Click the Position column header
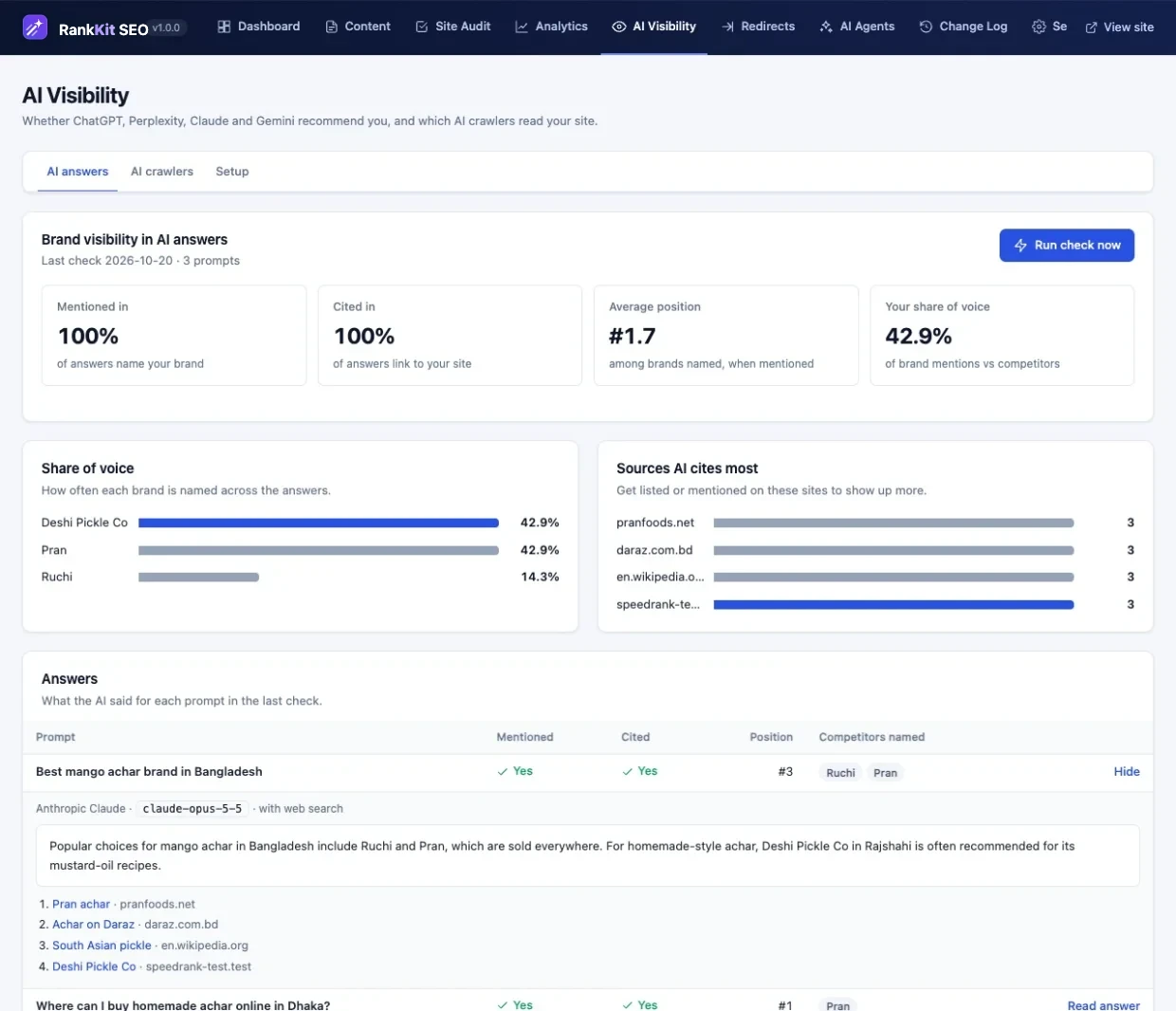Viewport: 1176px width, 1011px height. (771, 737)
